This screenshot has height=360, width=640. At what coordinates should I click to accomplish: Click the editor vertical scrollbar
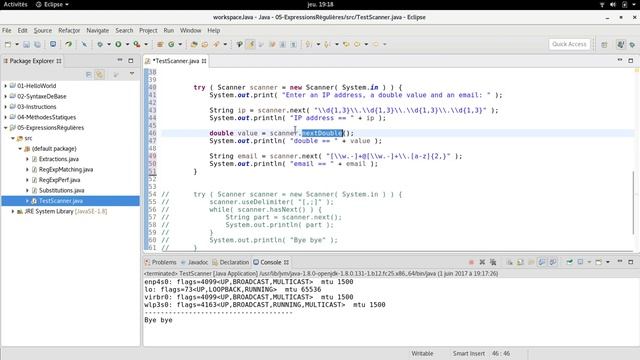pyautogui.click(x=633, y=202)
